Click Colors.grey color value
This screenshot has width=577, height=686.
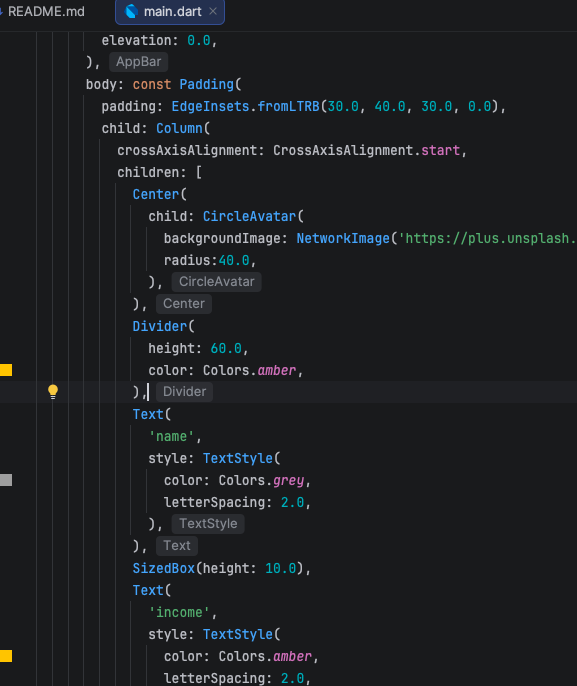click(x=262, y=480)
